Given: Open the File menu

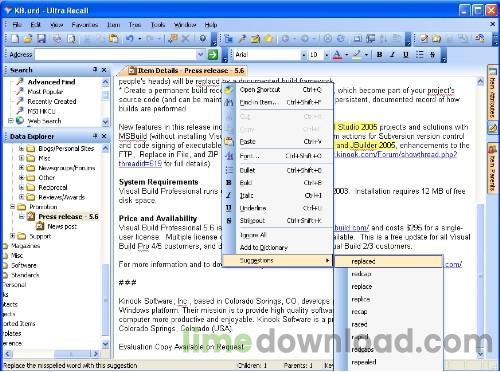Looking at the screenshot, I should [17, 25].
